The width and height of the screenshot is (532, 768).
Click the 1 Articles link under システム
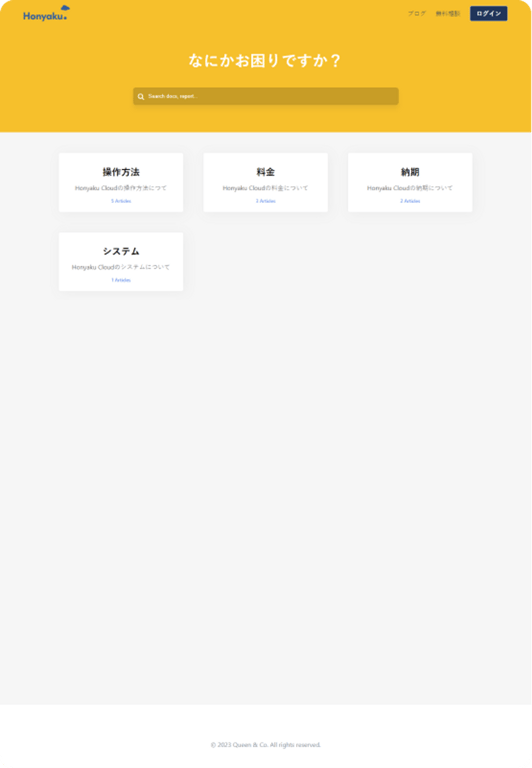121,280
